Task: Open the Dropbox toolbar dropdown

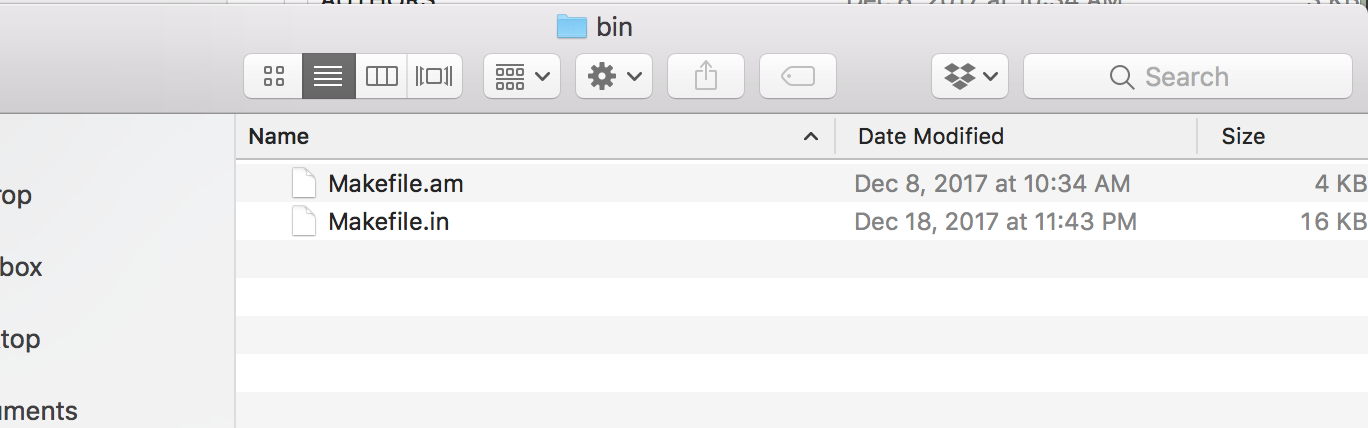Action: click(969, 76)
